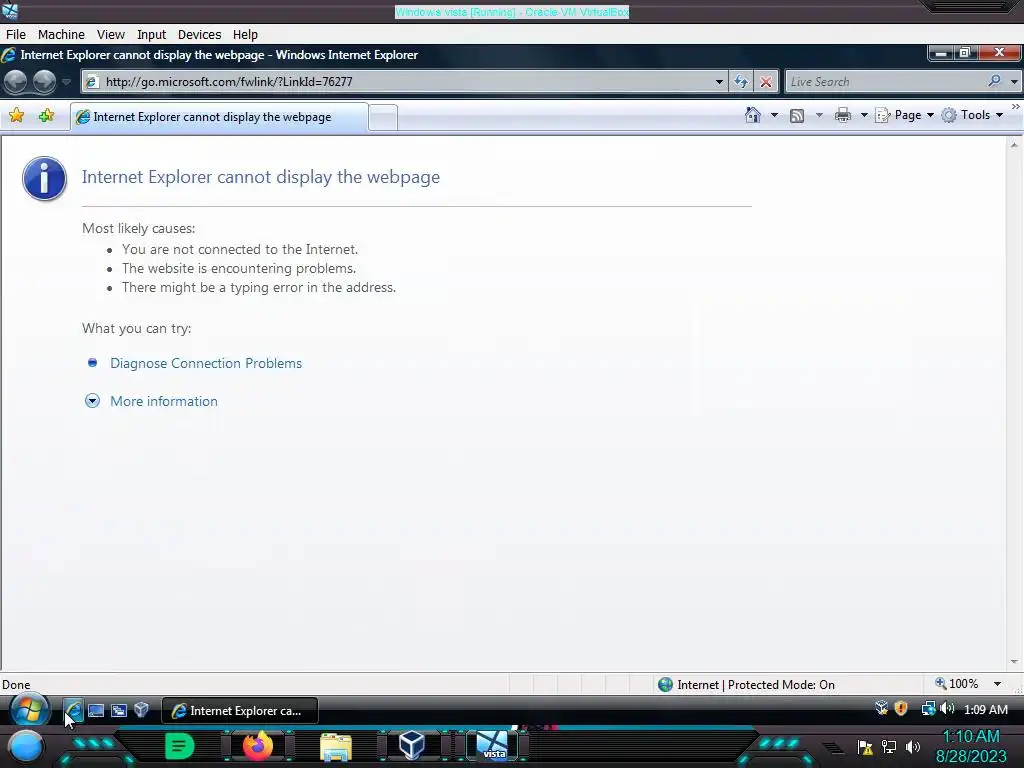
Task: Stop loading with the red X icon
Action: pyautogui.click(x=765, y=82)
